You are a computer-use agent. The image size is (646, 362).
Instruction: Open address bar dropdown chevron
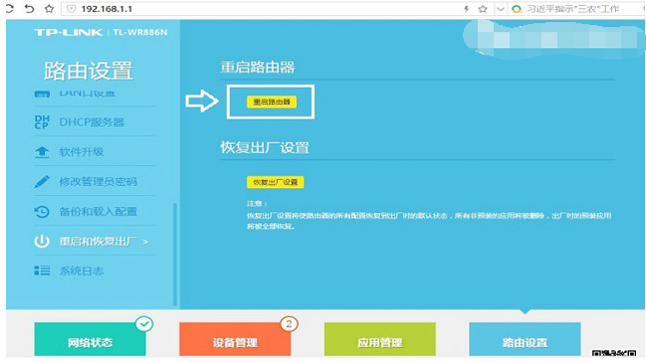click(x=501, y=9)
